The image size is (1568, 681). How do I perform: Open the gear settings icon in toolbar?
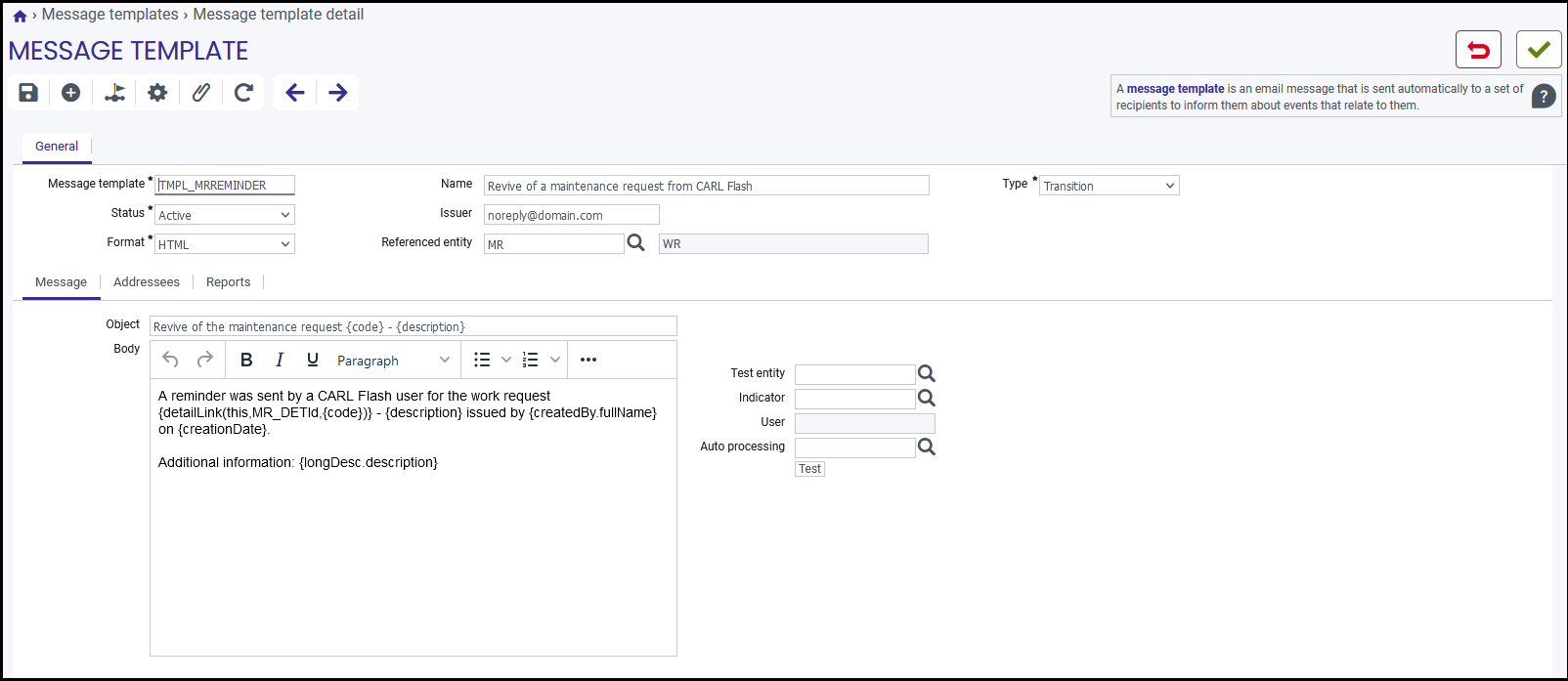coord(157,93)
